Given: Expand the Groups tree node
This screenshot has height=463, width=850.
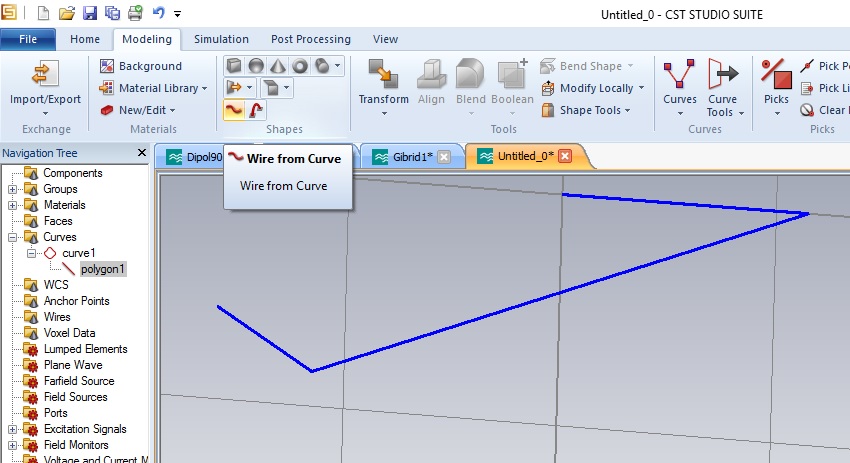Looking at the screenshot, I should (x=12, y=189).
